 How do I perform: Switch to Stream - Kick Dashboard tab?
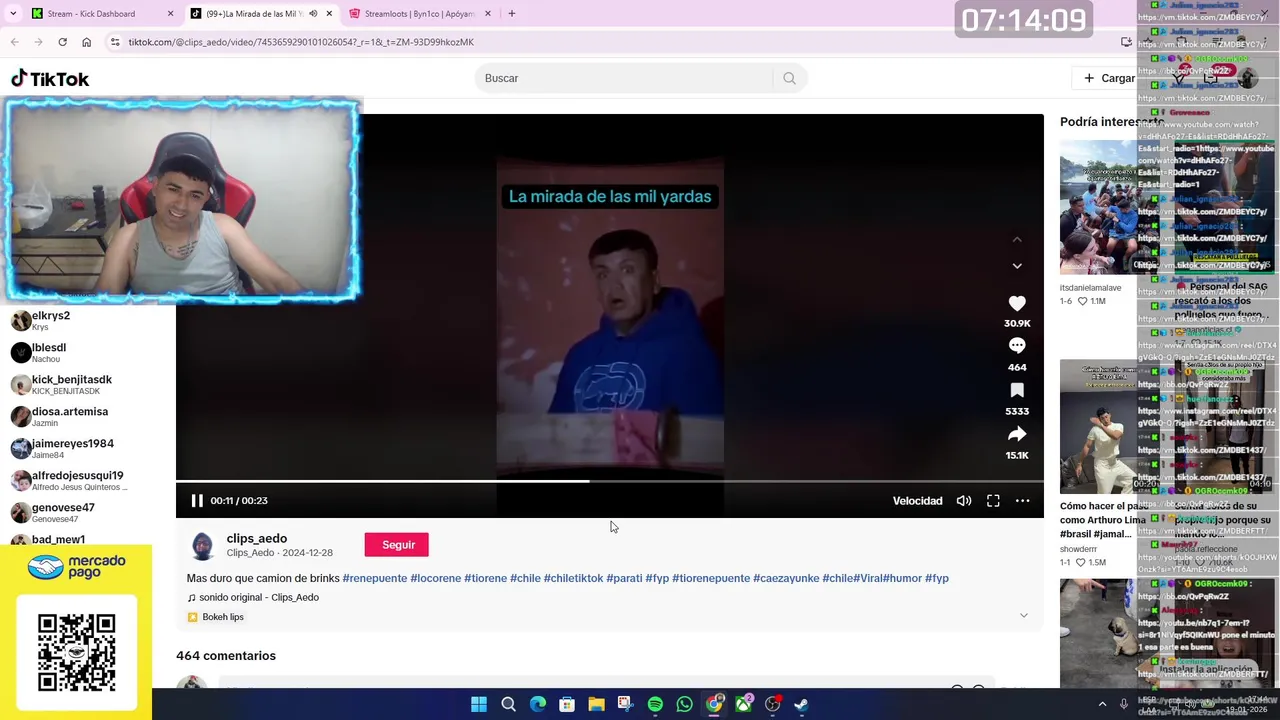[x=92, y=14]
